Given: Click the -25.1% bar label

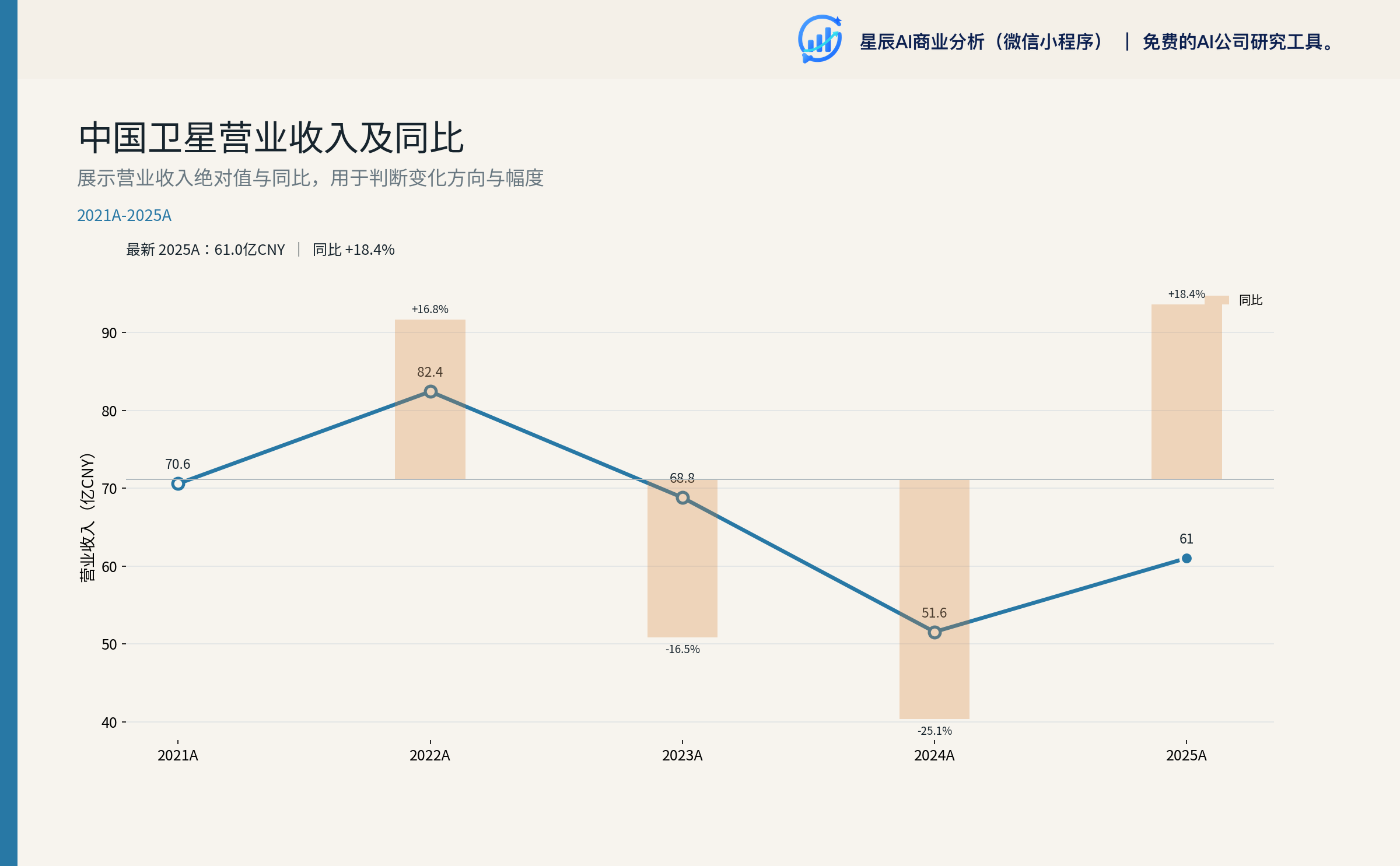Looking at the screenshot, I should click(935, 731).
